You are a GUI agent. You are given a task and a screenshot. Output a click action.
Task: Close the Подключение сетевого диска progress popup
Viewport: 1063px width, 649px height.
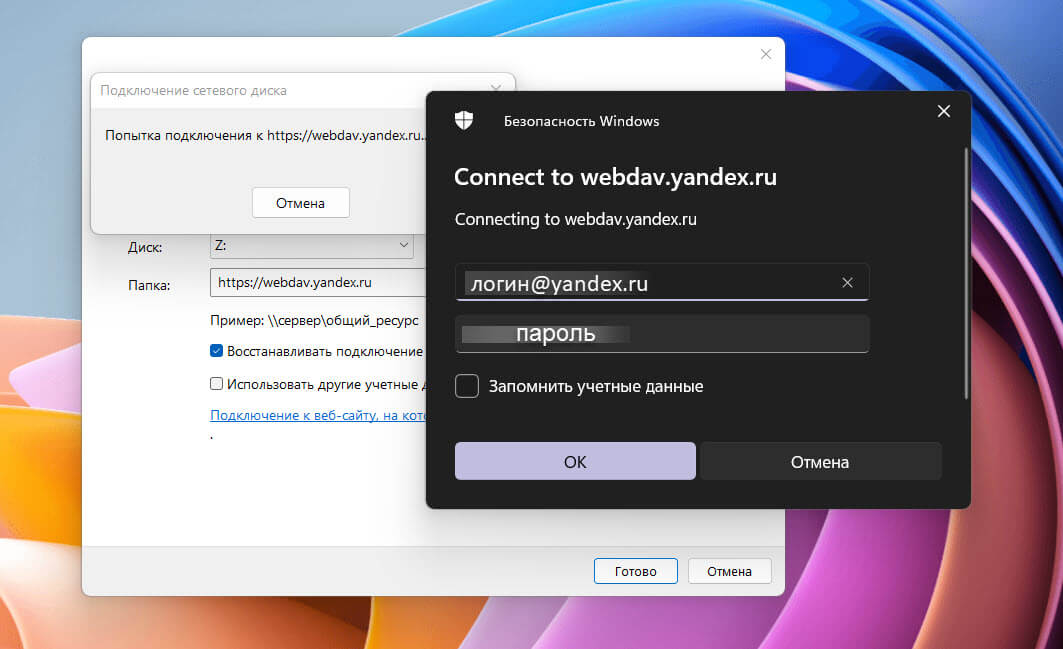[x=496, y=90]
